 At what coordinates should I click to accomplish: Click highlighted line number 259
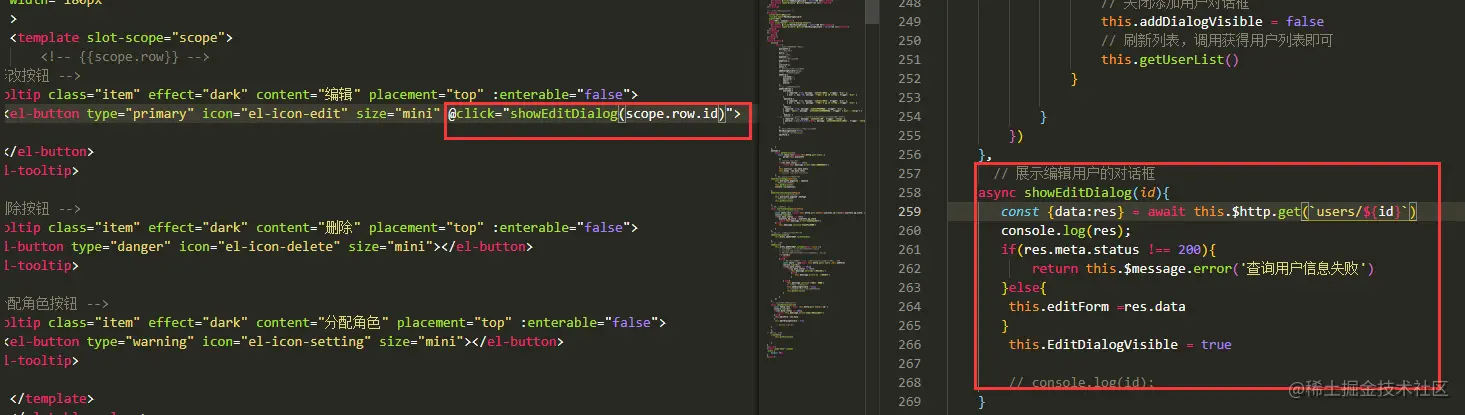click(909, 212)
